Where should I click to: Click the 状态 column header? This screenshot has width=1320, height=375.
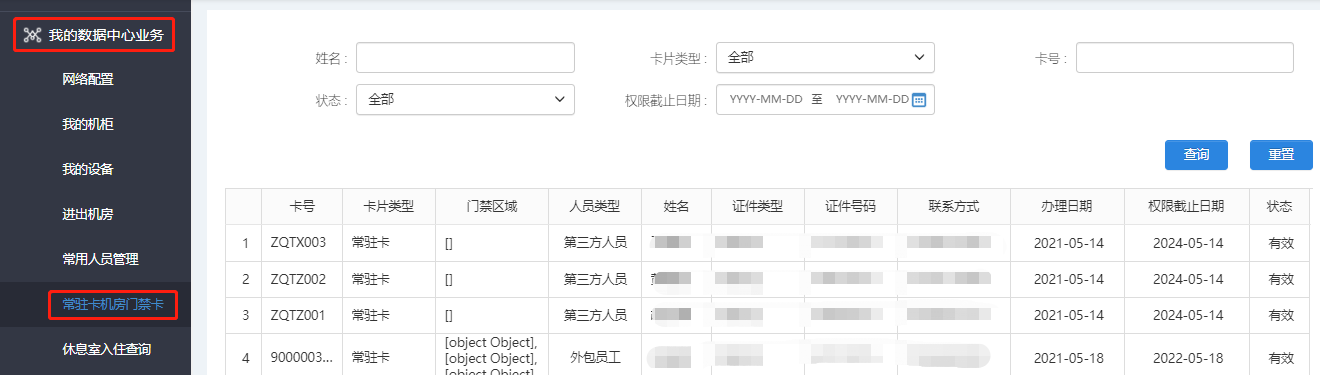point(1279,206)
